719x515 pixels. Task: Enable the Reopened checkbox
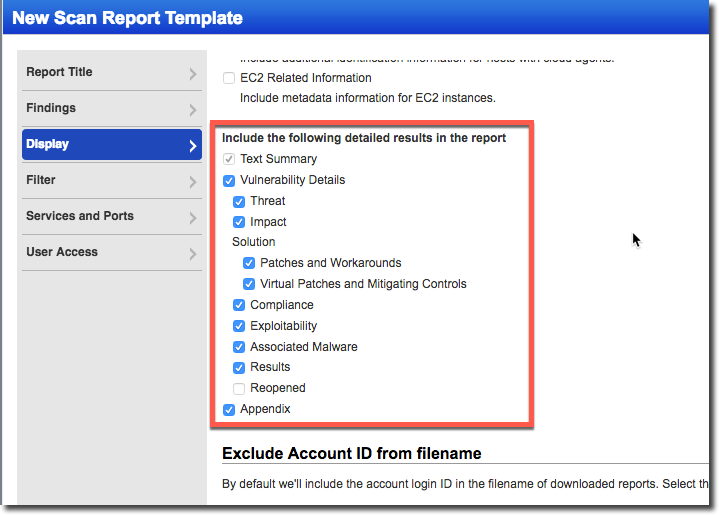tap(239, 389)
